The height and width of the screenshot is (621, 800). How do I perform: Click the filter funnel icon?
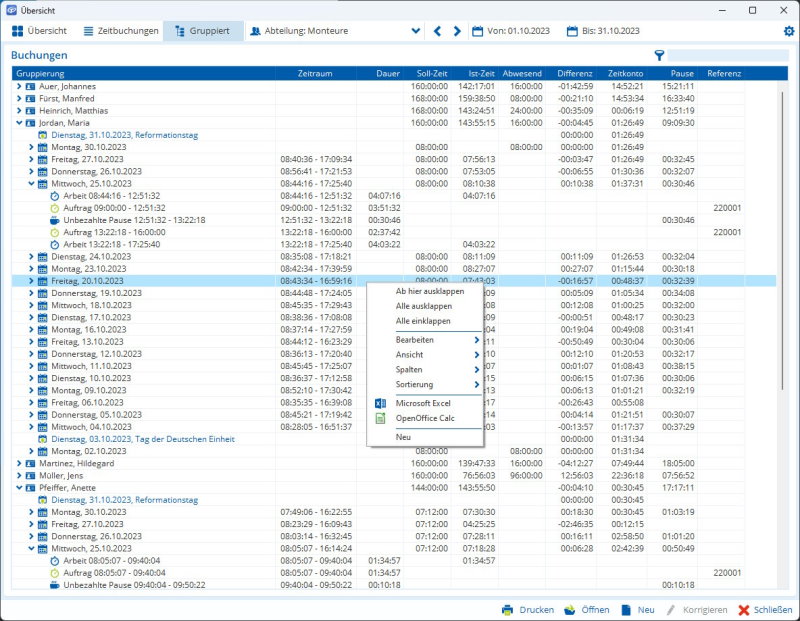[x=659, y=56]
